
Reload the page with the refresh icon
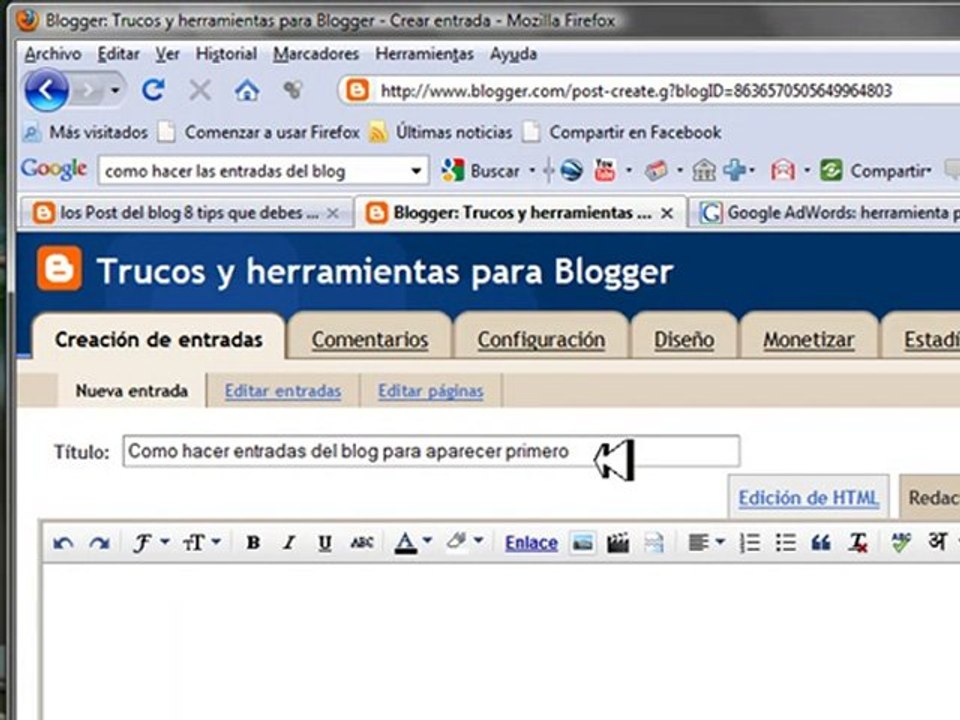click(x=153, y=91)
